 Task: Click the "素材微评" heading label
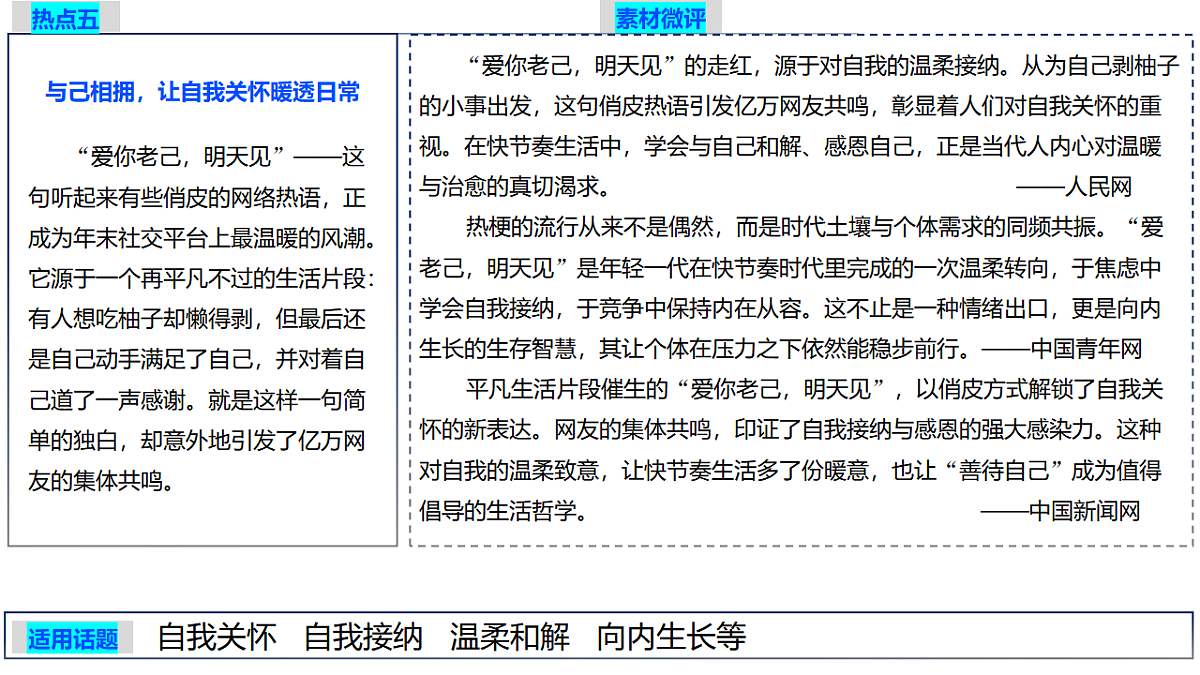click(x=660, y=19)
